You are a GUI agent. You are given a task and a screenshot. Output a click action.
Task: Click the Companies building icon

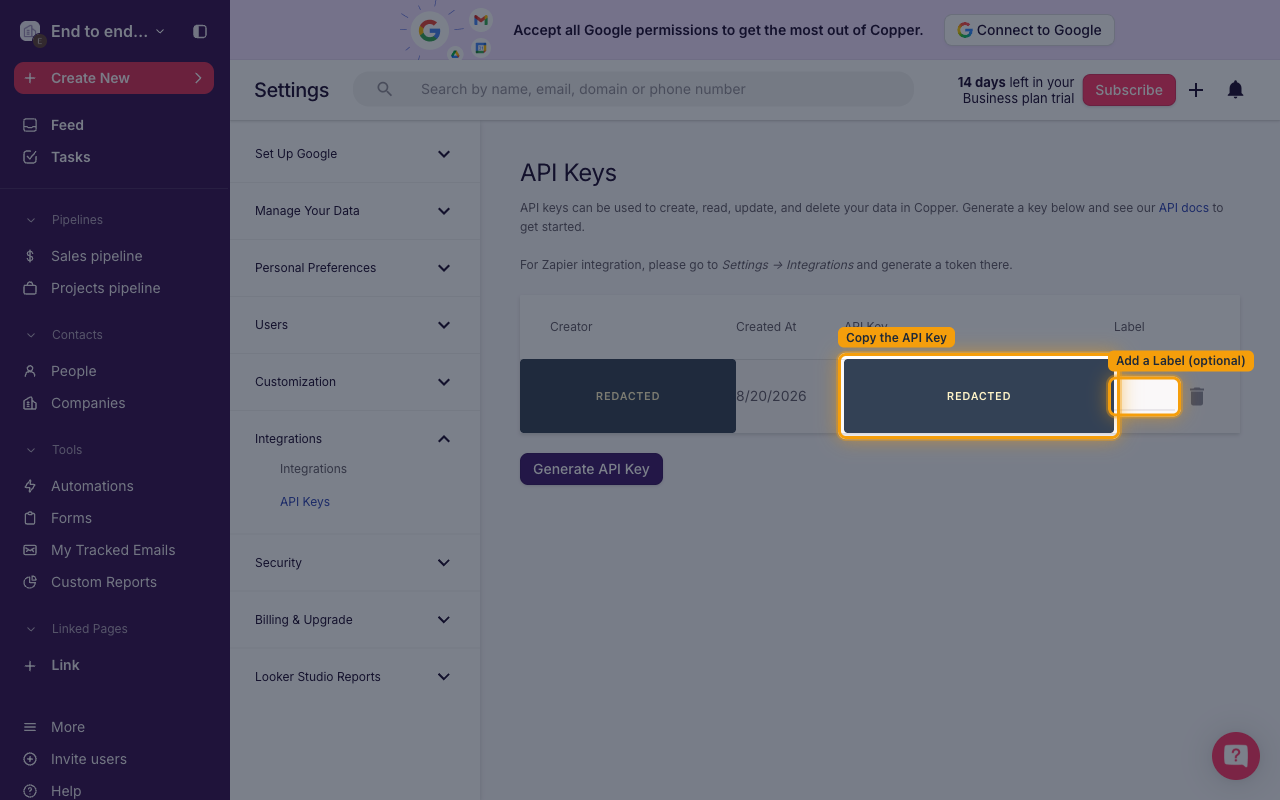point(30,403)
